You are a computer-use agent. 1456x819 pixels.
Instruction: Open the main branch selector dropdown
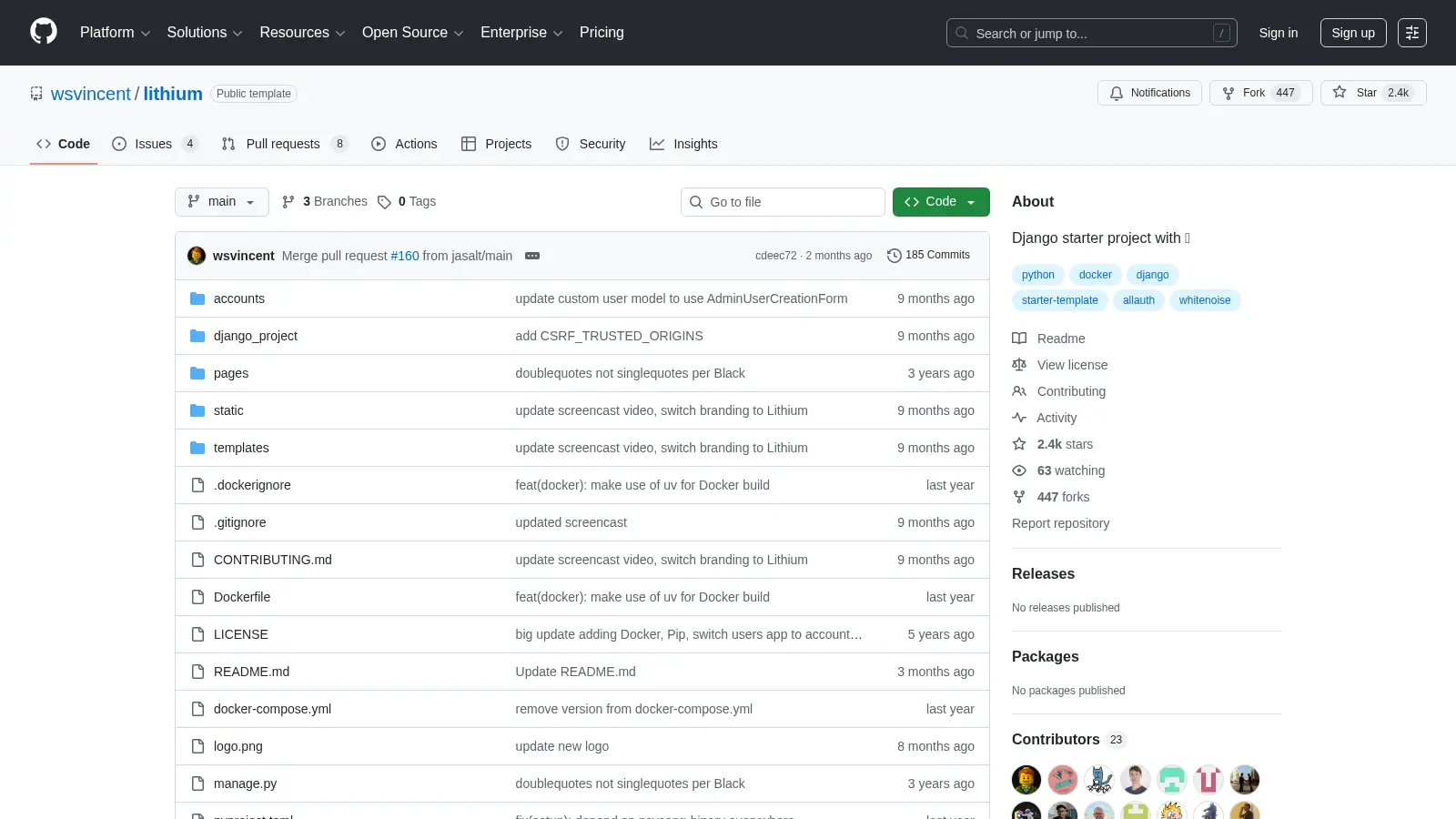point(222,202)
